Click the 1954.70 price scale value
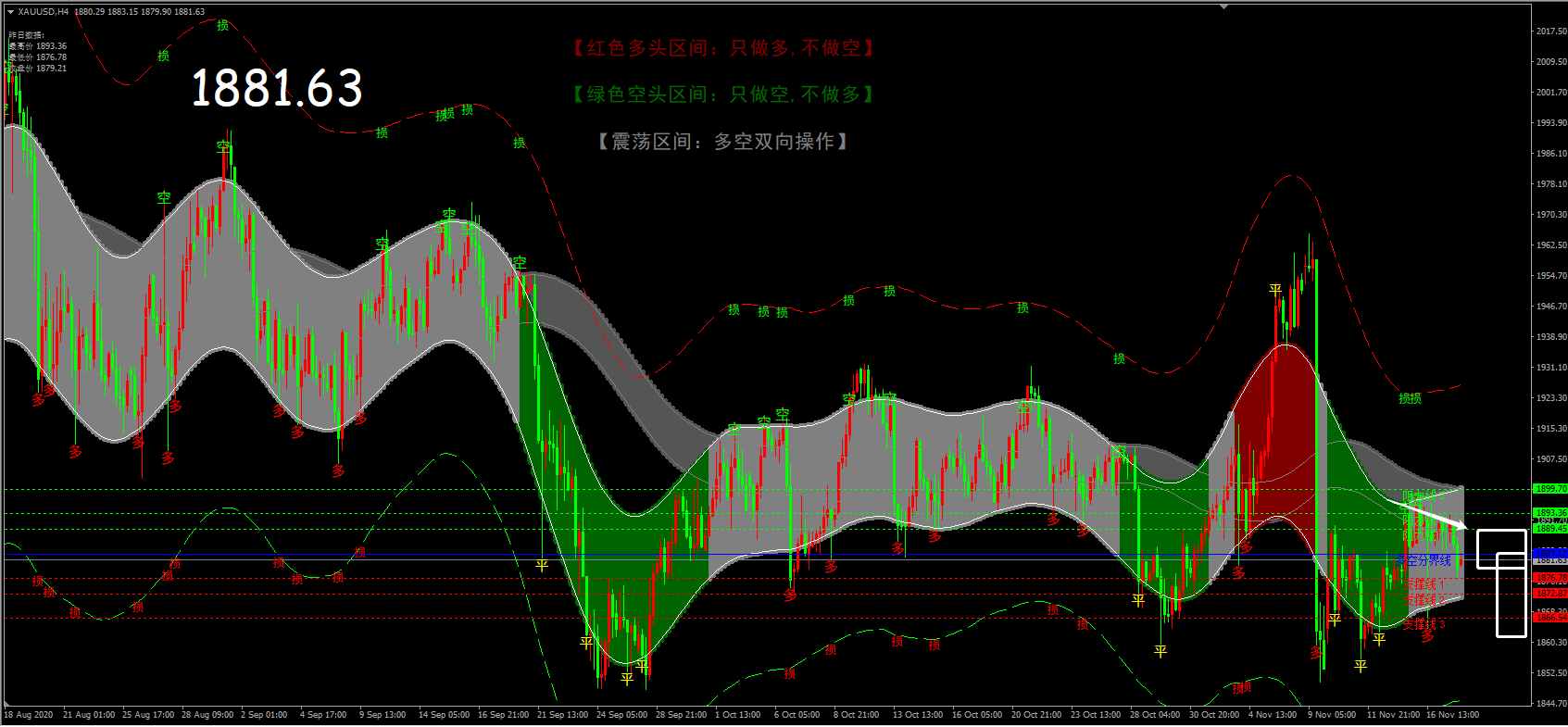The image size is (1568, 727). 1551,276
